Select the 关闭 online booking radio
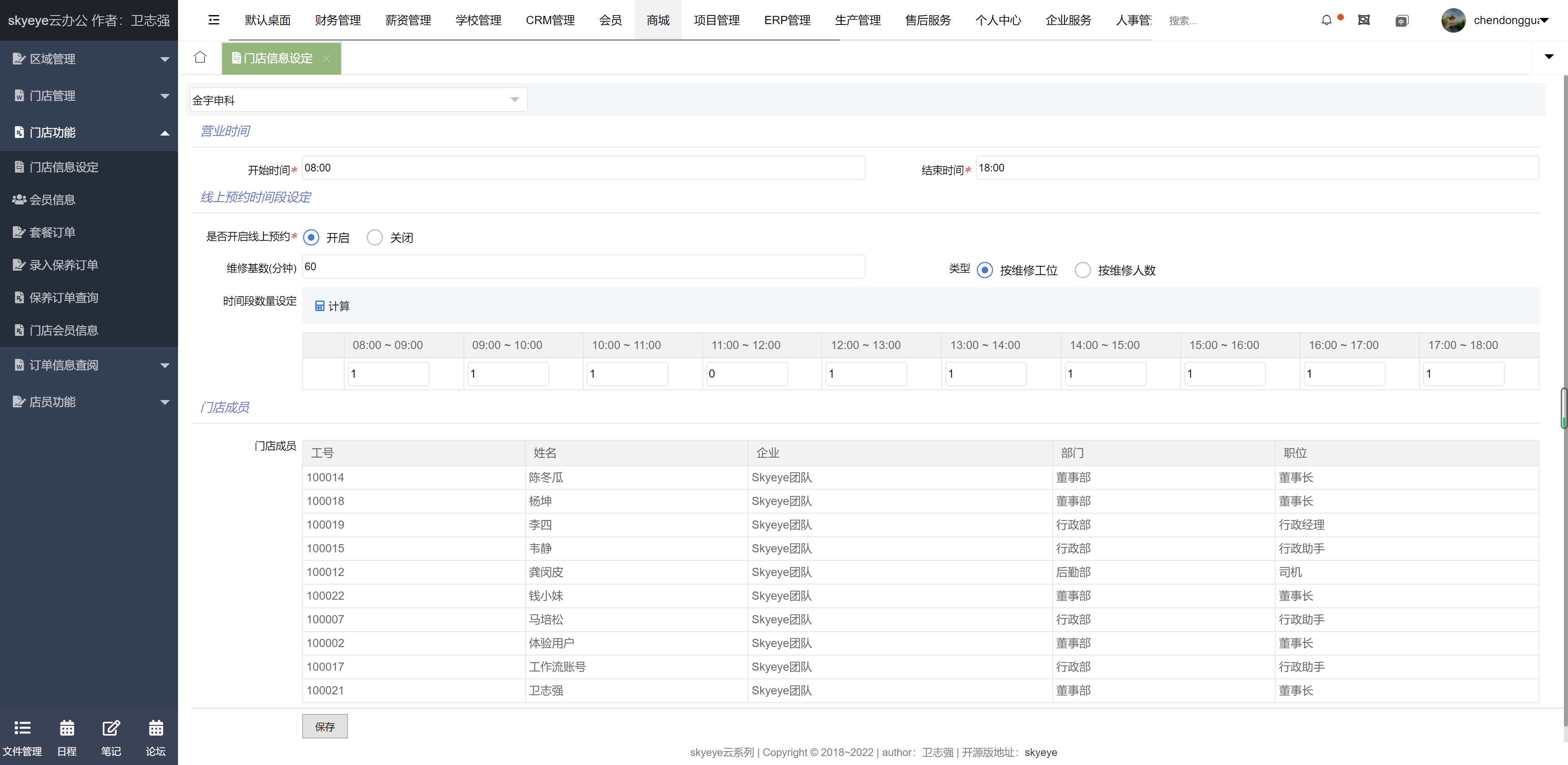This screenshot has height=765, width=1568. click(x=375, y=237)
